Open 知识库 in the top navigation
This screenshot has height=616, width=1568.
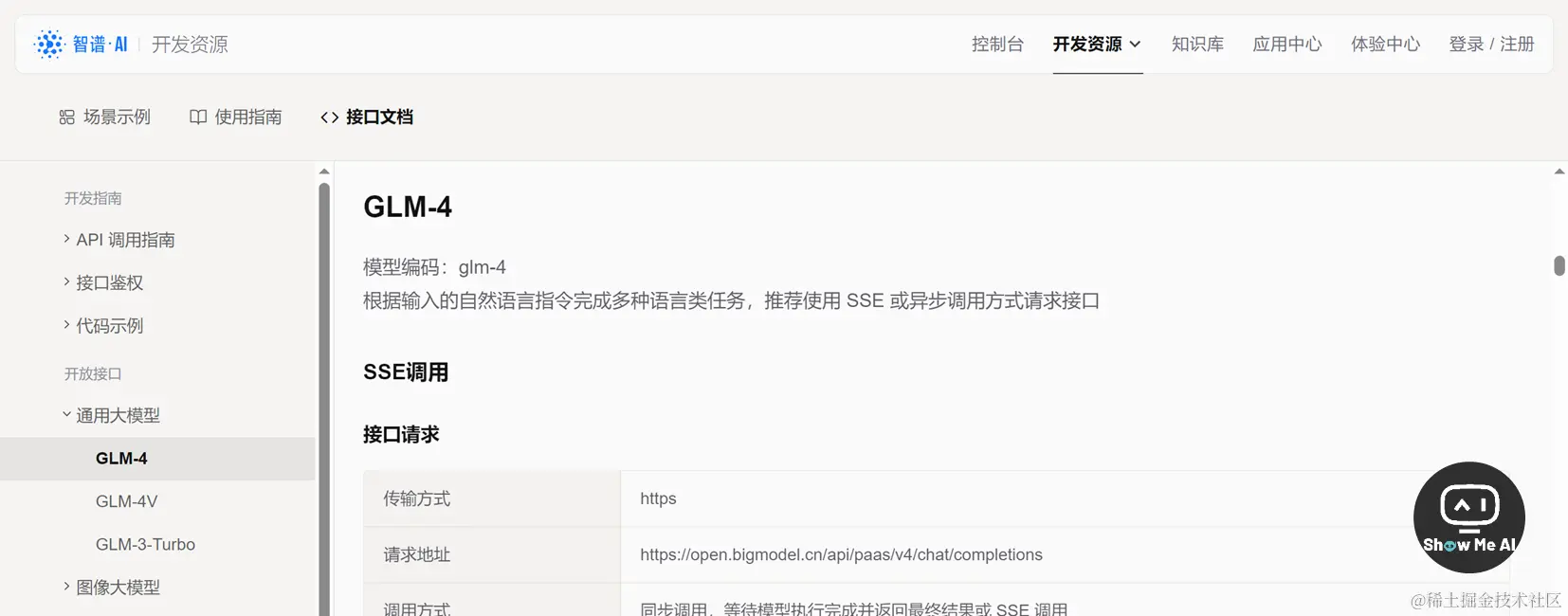pyautogui.click(x=1197, y=45)
